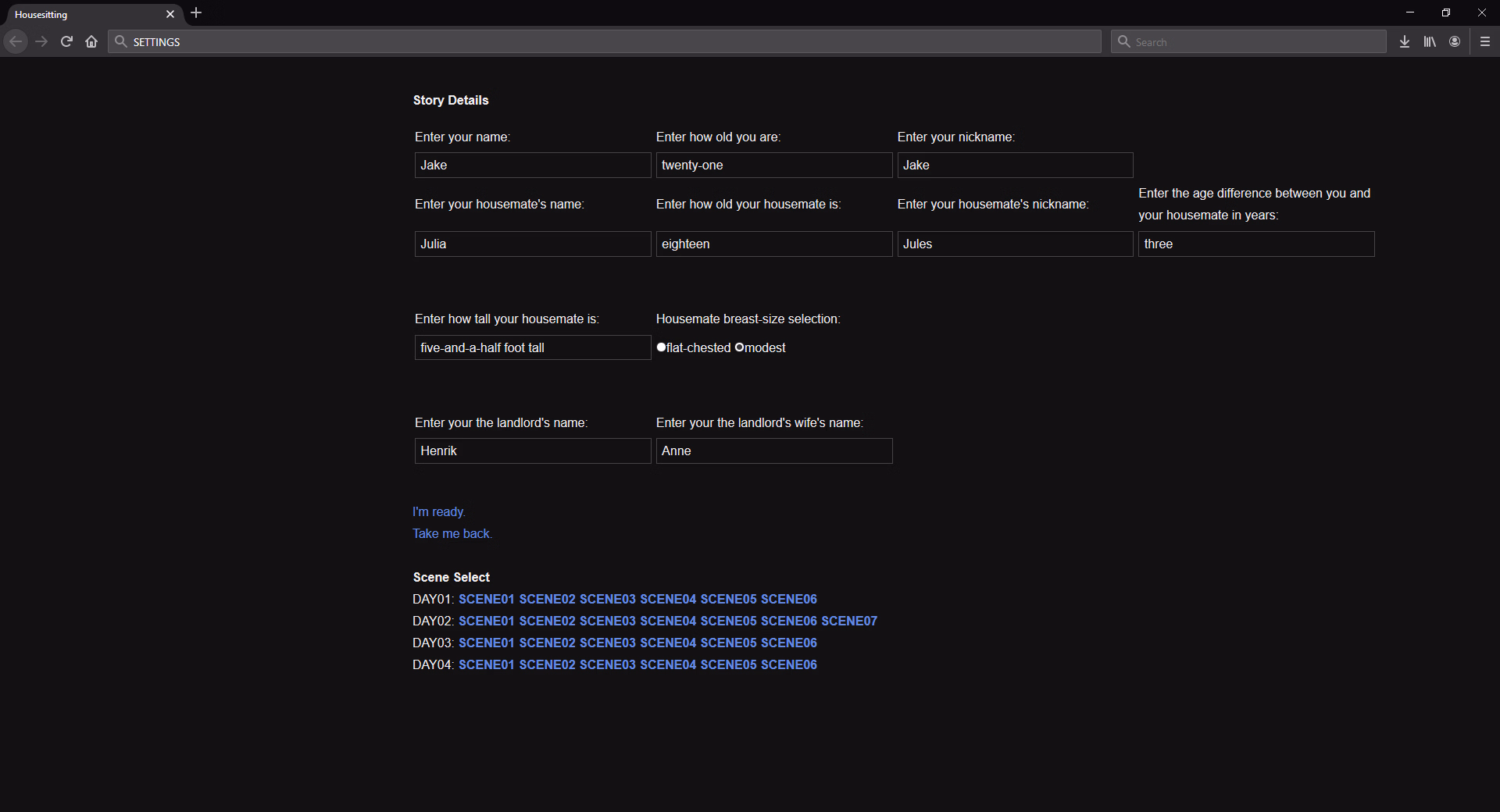
Task: Open the account profile icon
Action: point(1455,41)
